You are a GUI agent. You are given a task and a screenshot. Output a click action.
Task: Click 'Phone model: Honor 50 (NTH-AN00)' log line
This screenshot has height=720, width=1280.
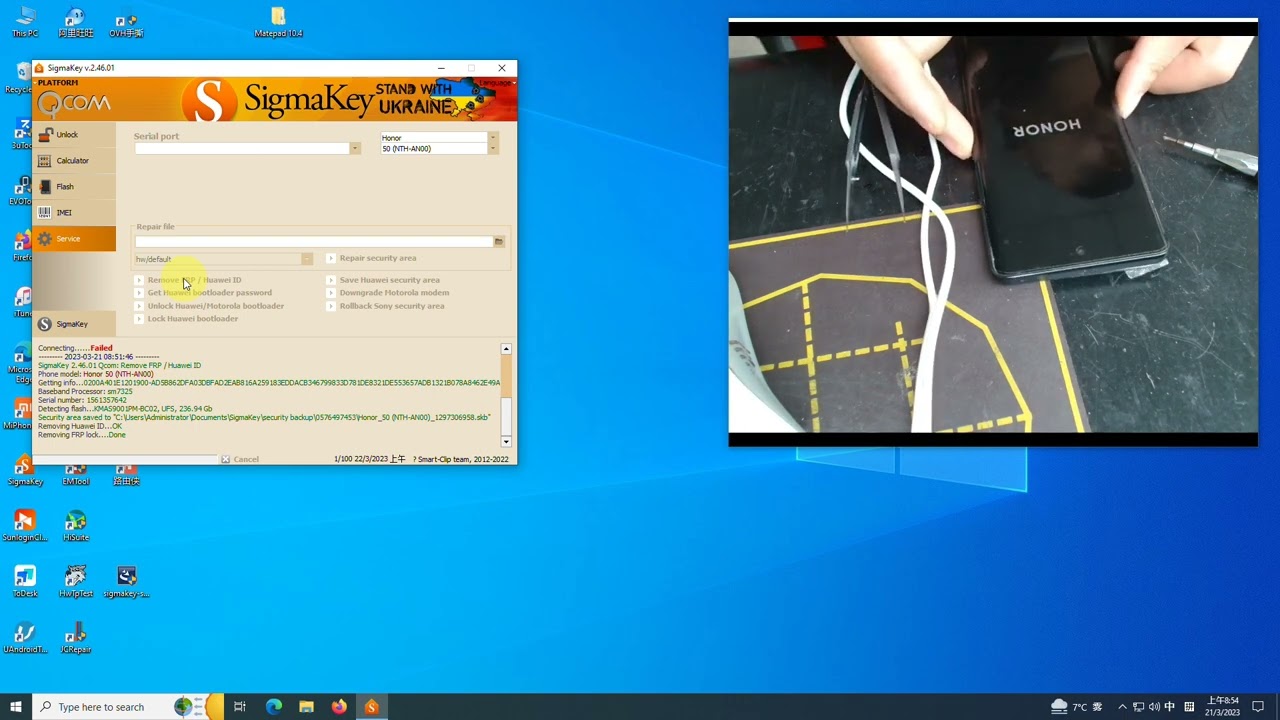click(96, 374)
